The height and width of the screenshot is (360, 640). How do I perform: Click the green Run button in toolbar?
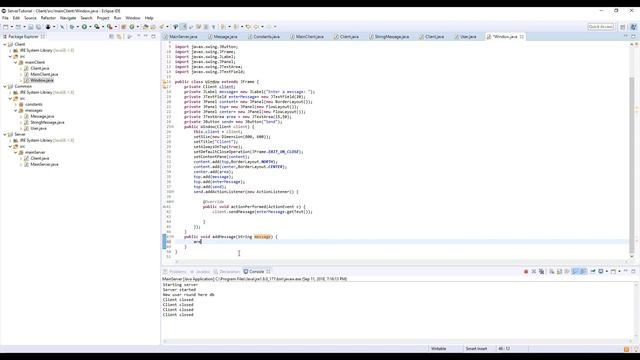(x=84, y=27)
